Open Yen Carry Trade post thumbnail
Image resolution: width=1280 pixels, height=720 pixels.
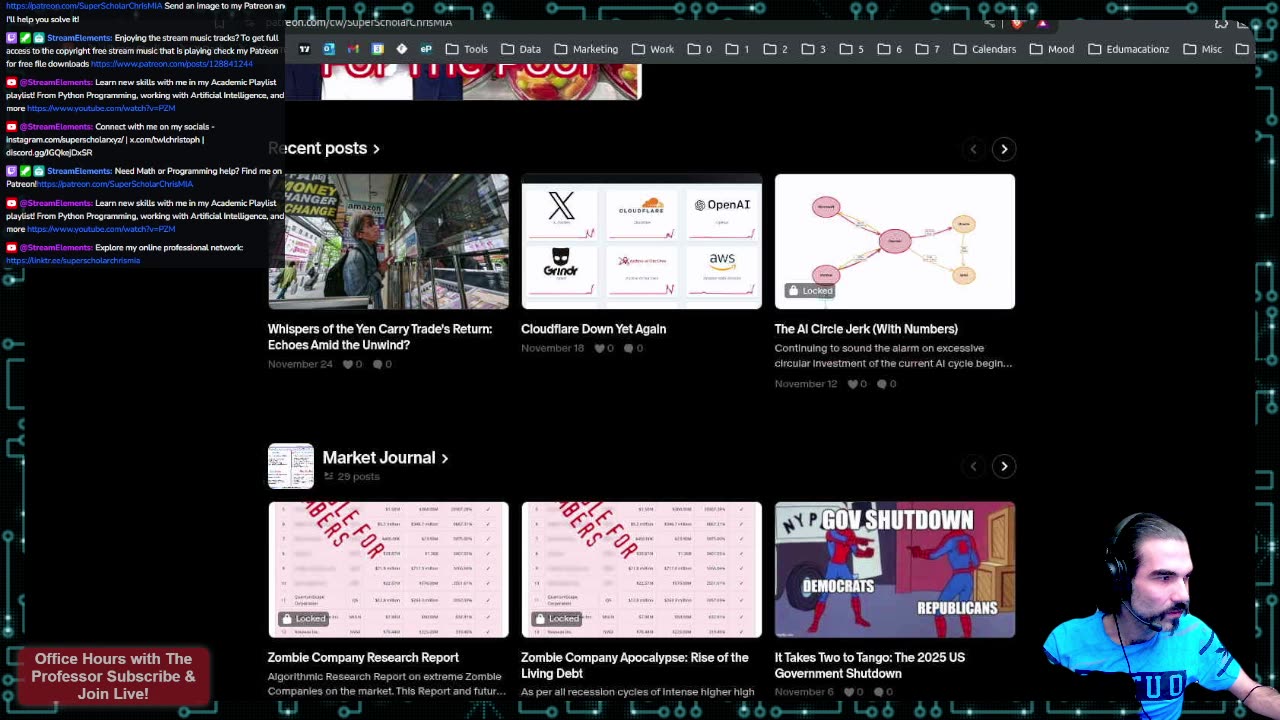[x=388, y=241]
